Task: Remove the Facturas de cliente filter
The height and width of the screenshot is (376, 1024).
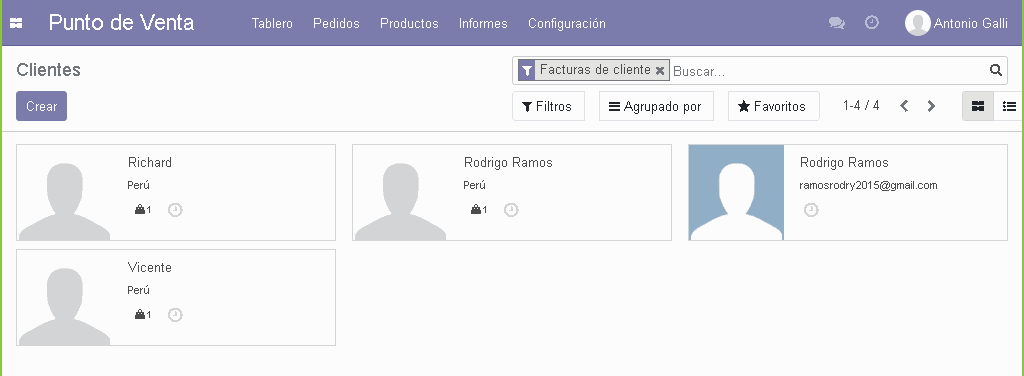Action: point(660,70)
